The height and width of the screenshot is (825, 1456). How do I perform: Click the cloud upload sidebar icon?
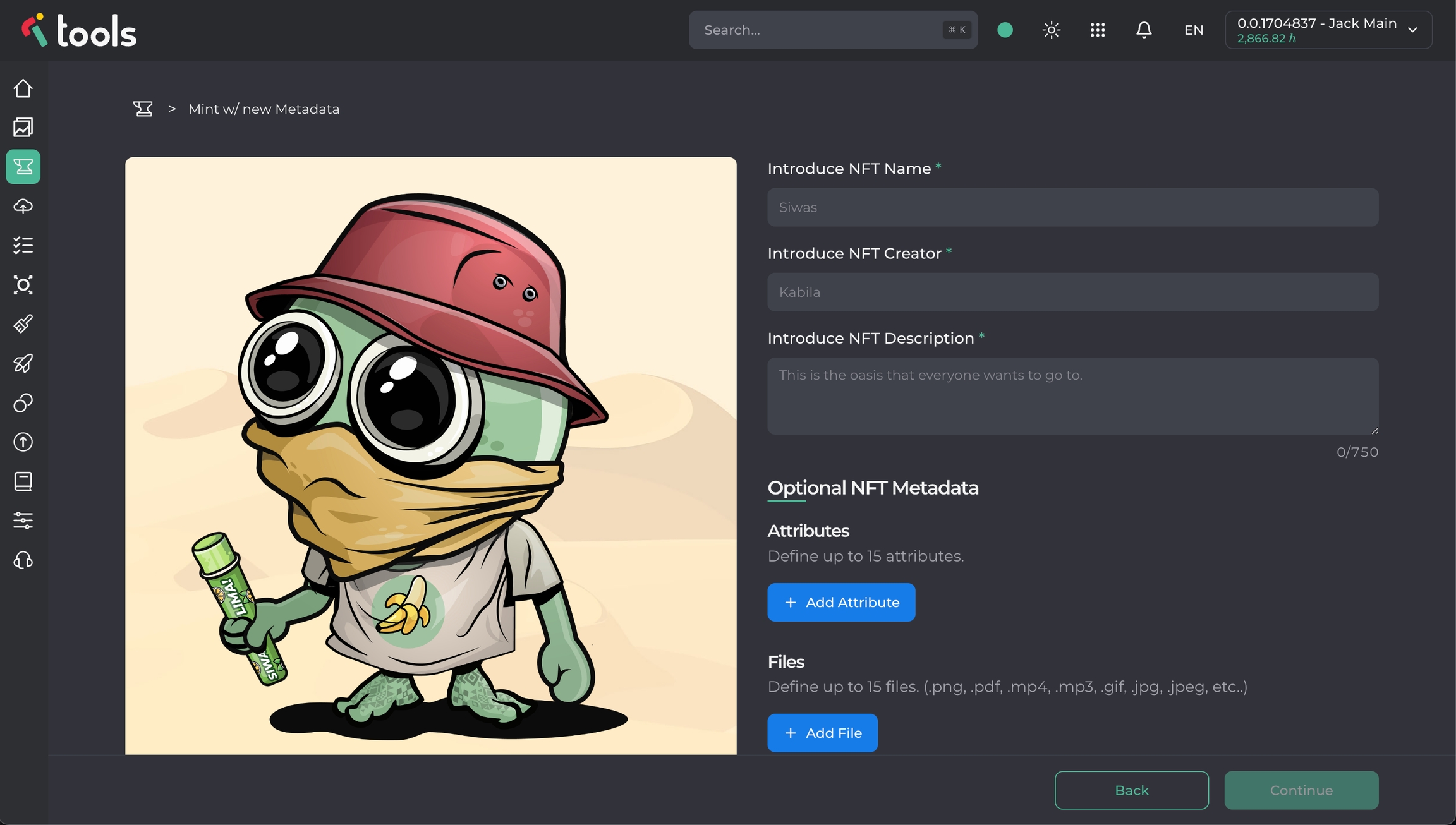click(23, 206)
